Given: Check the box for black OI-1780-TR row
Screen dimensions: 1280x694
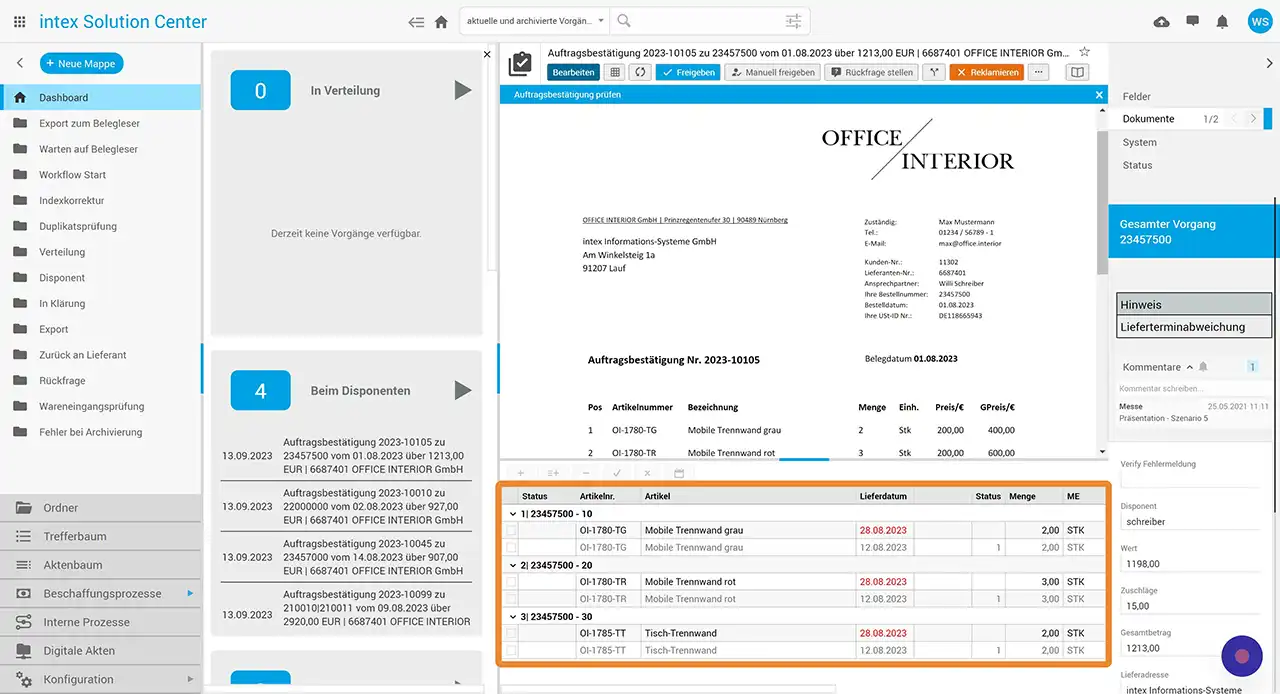Looking at the screenshot, I should click(x=512, y=582).
